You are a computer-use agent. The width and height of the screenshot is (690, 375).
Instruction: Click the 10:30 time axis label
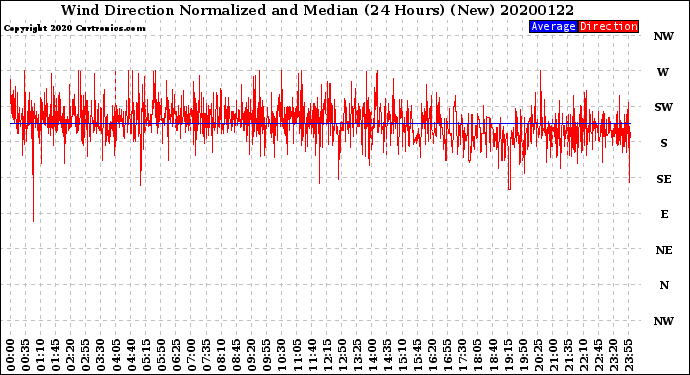pos(282,355)
